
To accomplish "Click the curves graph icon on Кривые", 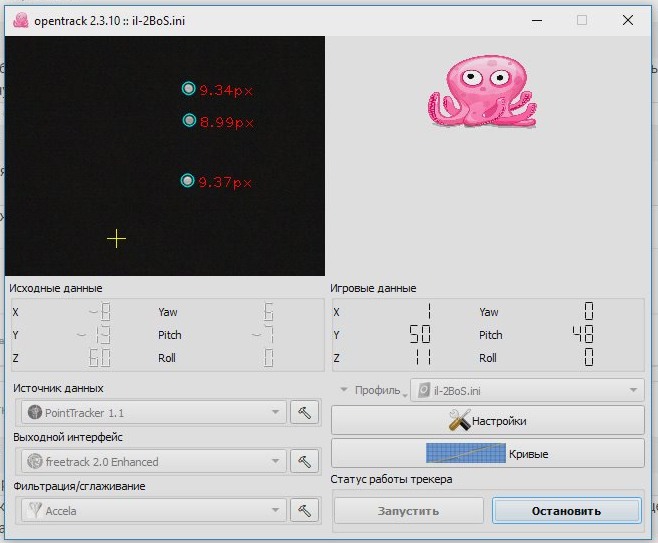I will 465,453.
